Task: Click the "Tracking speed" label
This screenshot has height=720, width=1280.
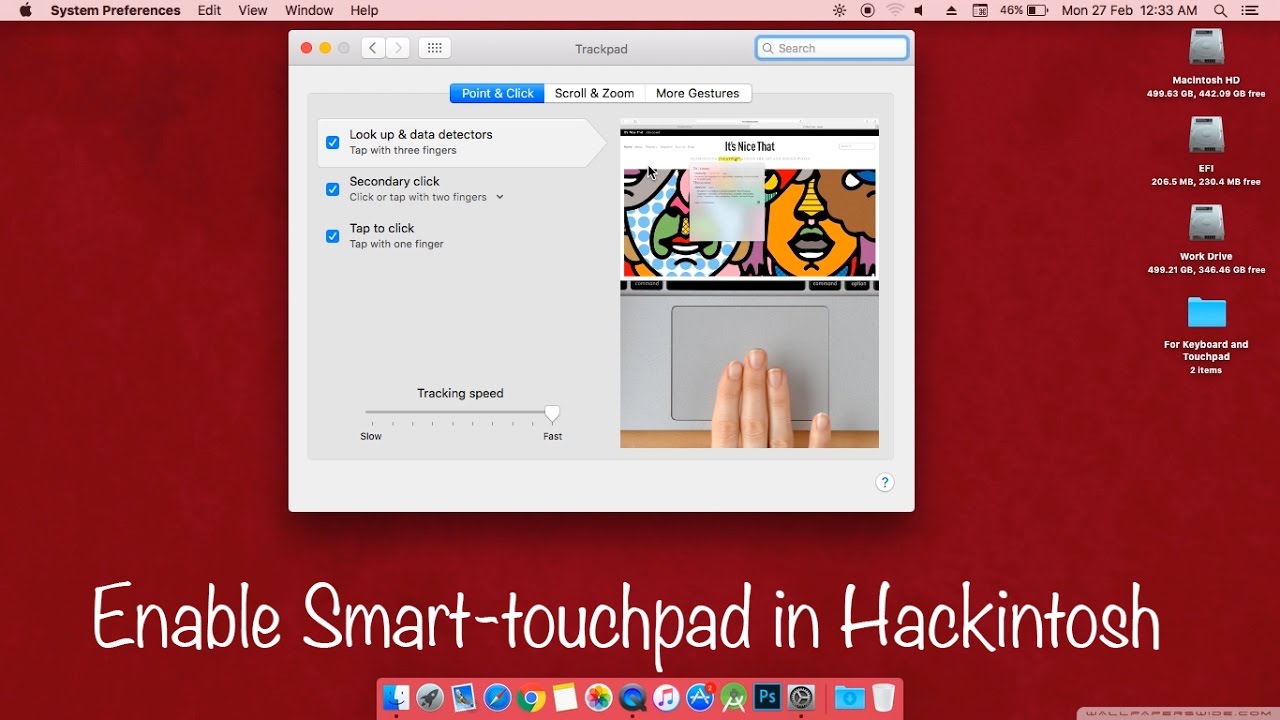Action: pyautogui.click(x=460, y=393)
